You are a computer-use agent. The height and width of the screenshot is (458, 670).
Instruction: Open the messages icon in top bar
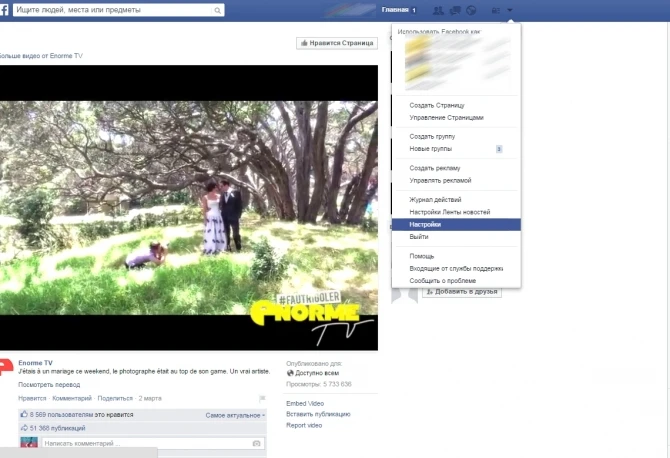[455, 10]
